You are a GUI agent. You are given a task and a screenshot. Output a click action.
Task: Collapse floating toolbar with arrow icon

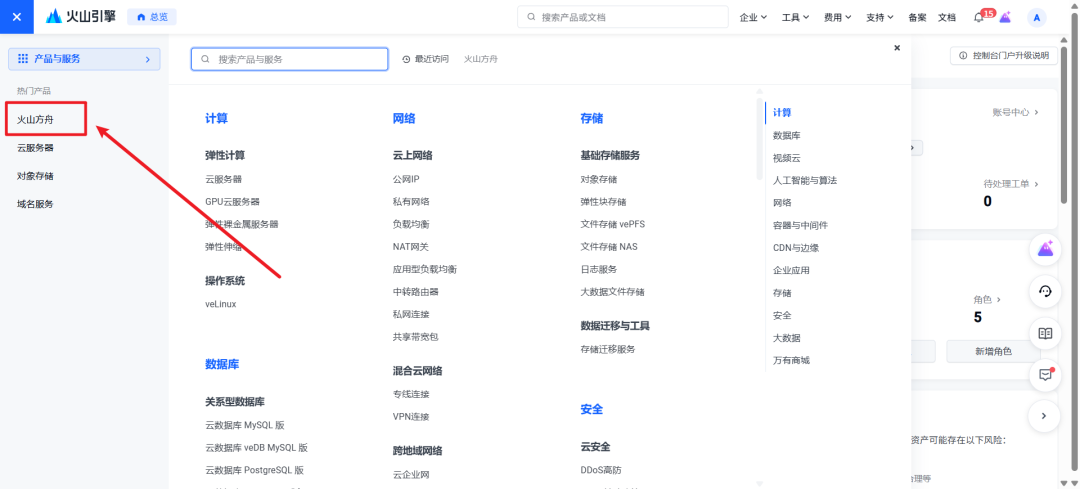(x=1044, y=416)
